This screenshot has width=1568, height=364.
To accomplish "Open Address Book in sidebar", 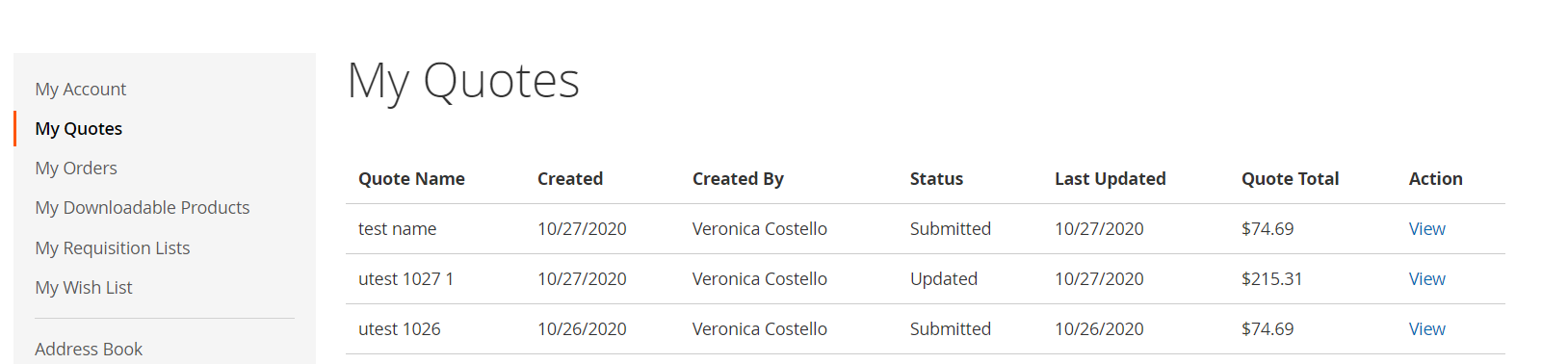I will pos(89,349).
